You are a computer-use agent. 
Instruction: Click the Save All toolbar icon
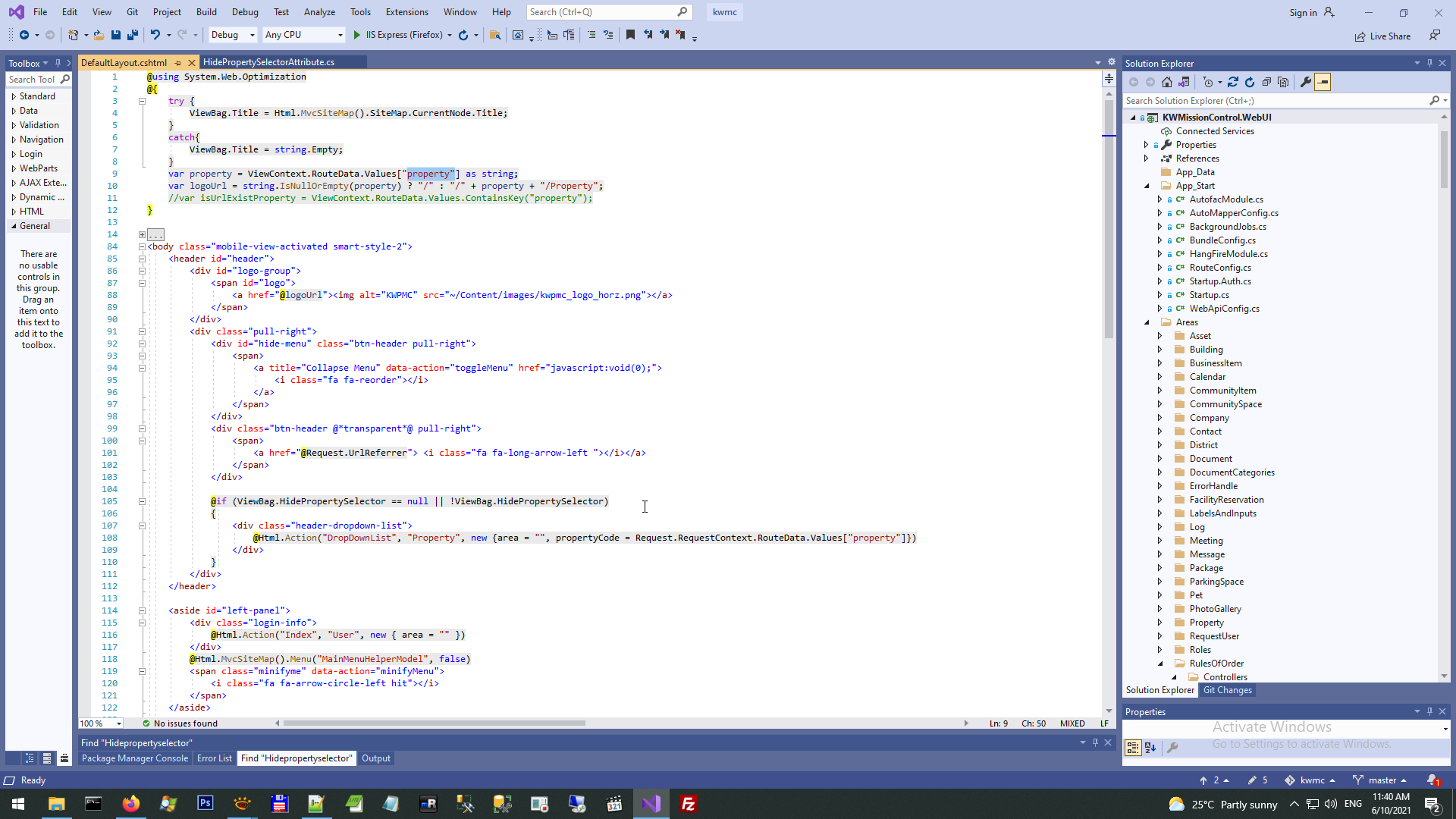[133, 35]
